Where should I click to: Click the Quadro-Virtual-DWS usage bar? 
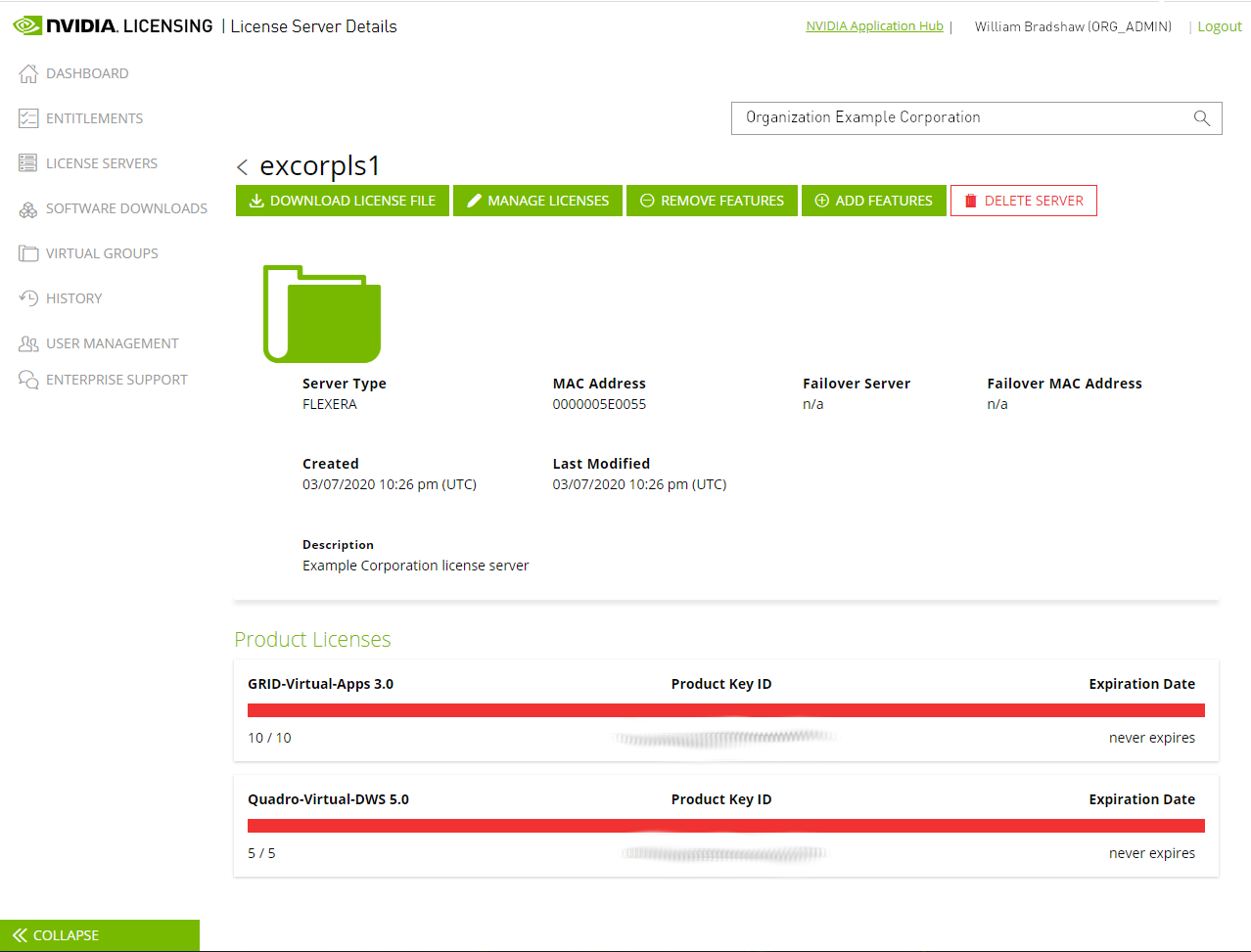tap(724, 825)
